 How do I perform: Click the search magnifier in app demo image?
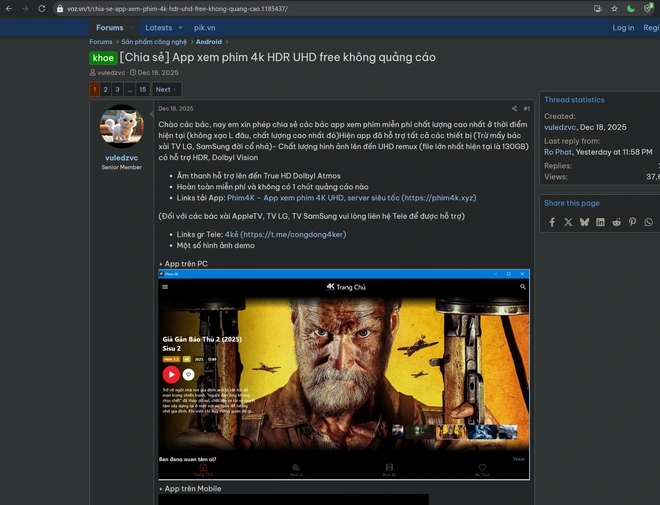[x=523, y=287]
